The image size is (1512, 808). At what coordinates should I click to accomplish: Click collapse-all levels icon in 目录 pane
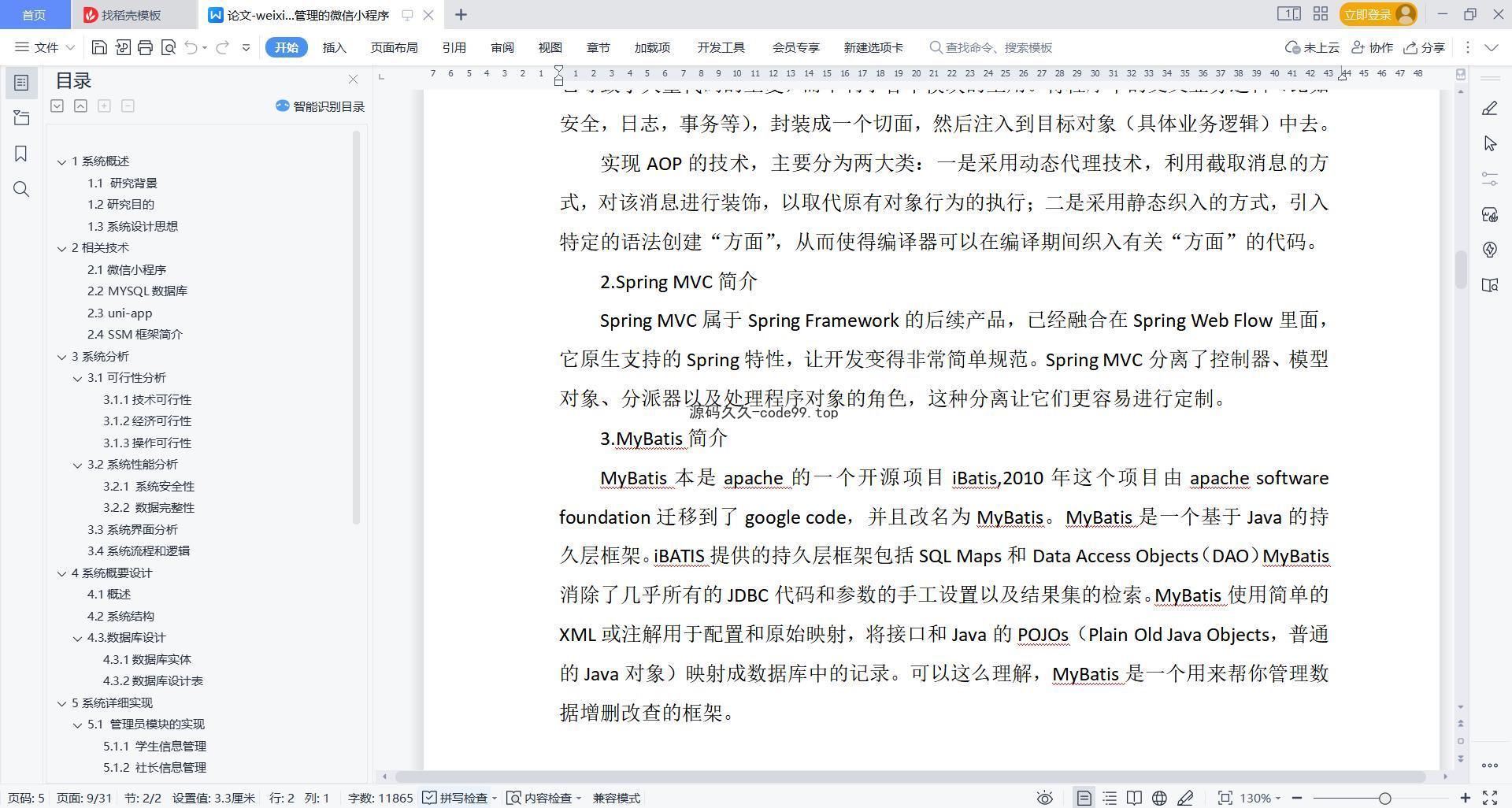point(80,106)
